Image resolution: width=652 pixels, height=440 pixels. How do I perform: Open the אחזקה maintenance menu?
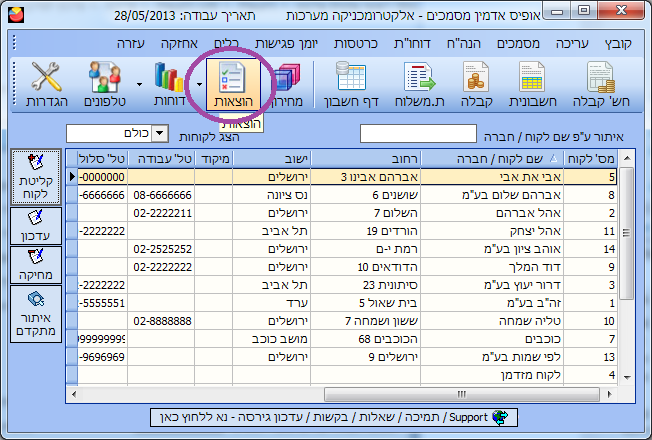(179, 43)
